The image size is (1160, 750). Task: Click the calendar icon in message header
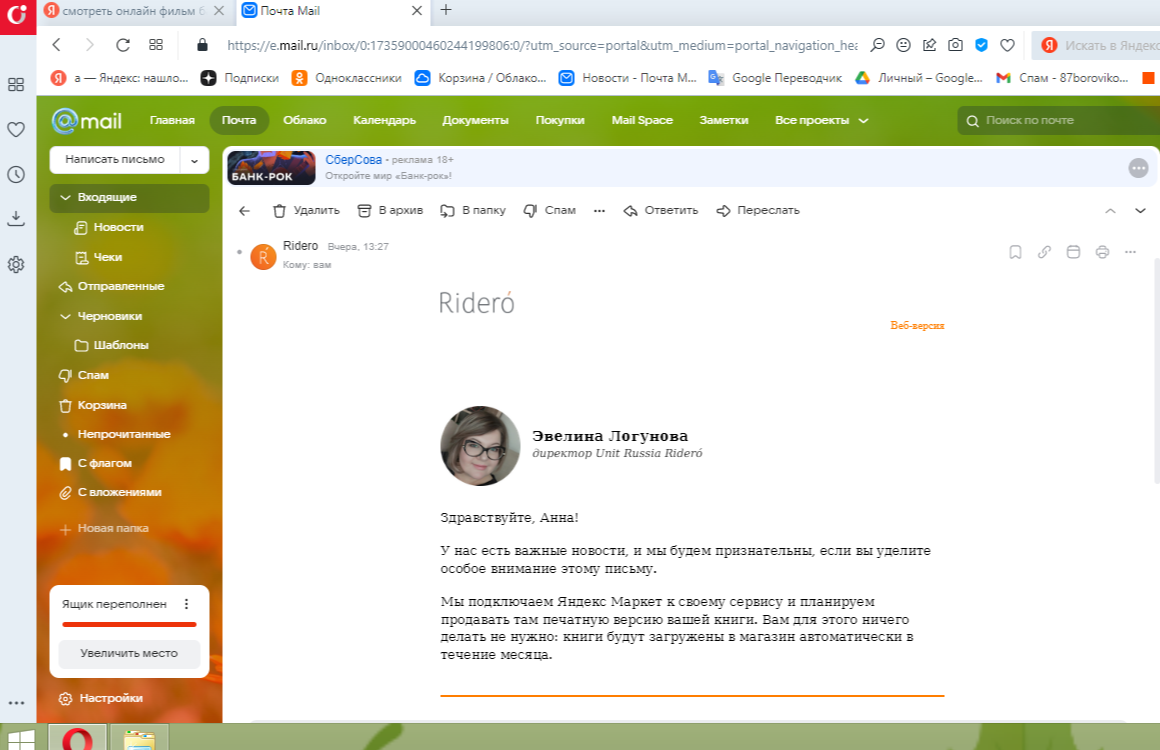pyautogui.click(x=1073, y=252)
